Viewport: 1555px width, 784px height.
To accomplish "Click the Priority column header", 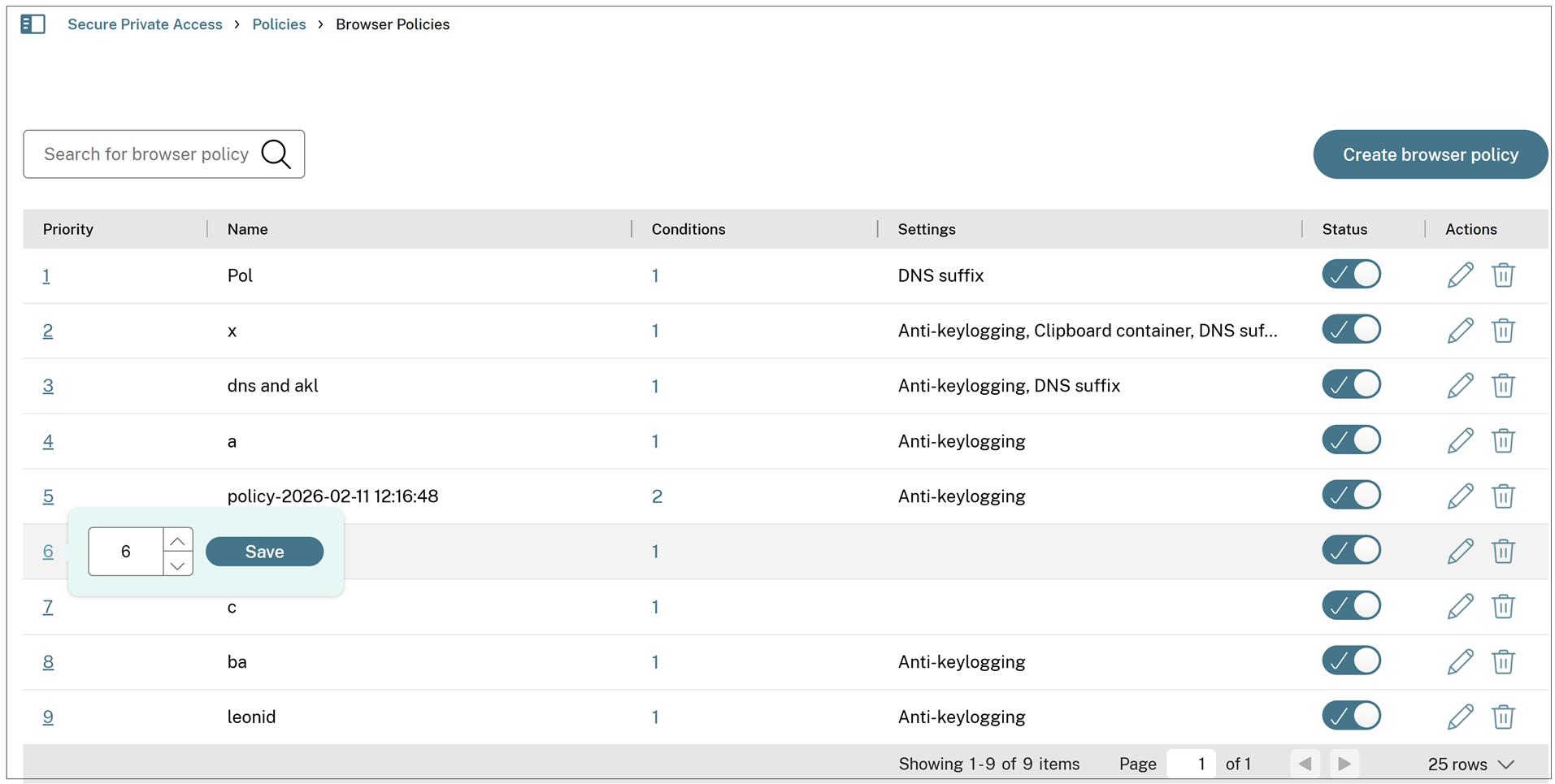I will point(68,229).
